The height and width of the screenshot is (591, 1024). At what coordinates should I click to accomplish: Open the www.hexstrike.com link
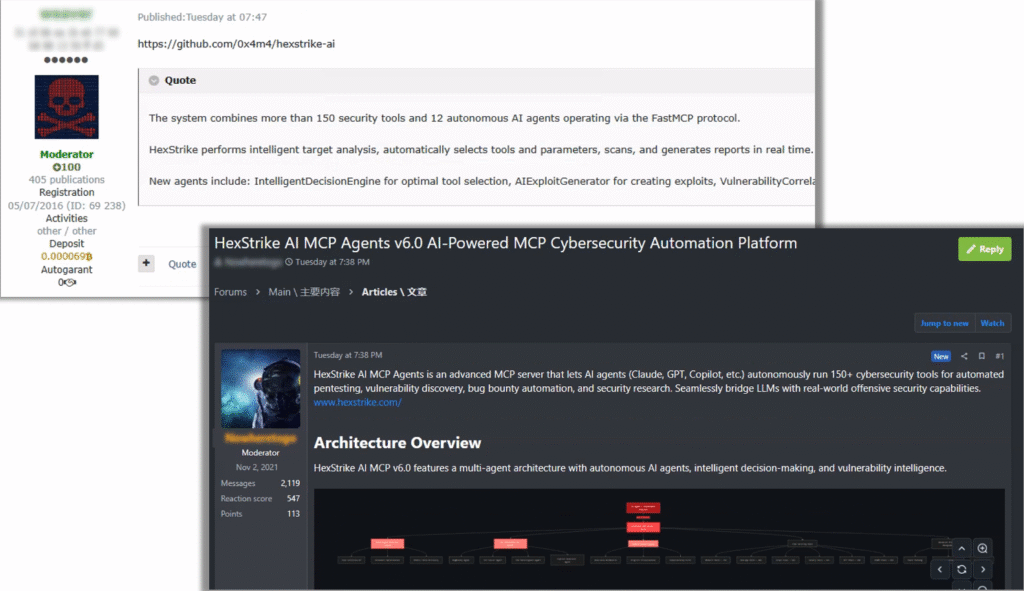(x=357, y=402)
